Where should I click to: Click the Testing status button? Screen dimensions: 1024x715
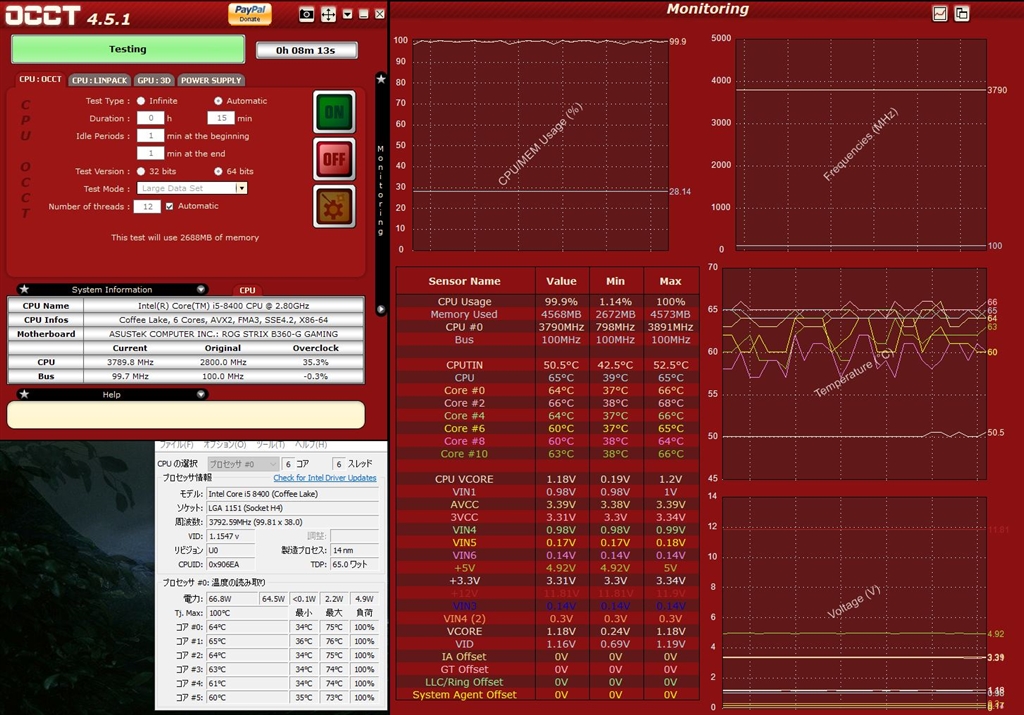128,49
